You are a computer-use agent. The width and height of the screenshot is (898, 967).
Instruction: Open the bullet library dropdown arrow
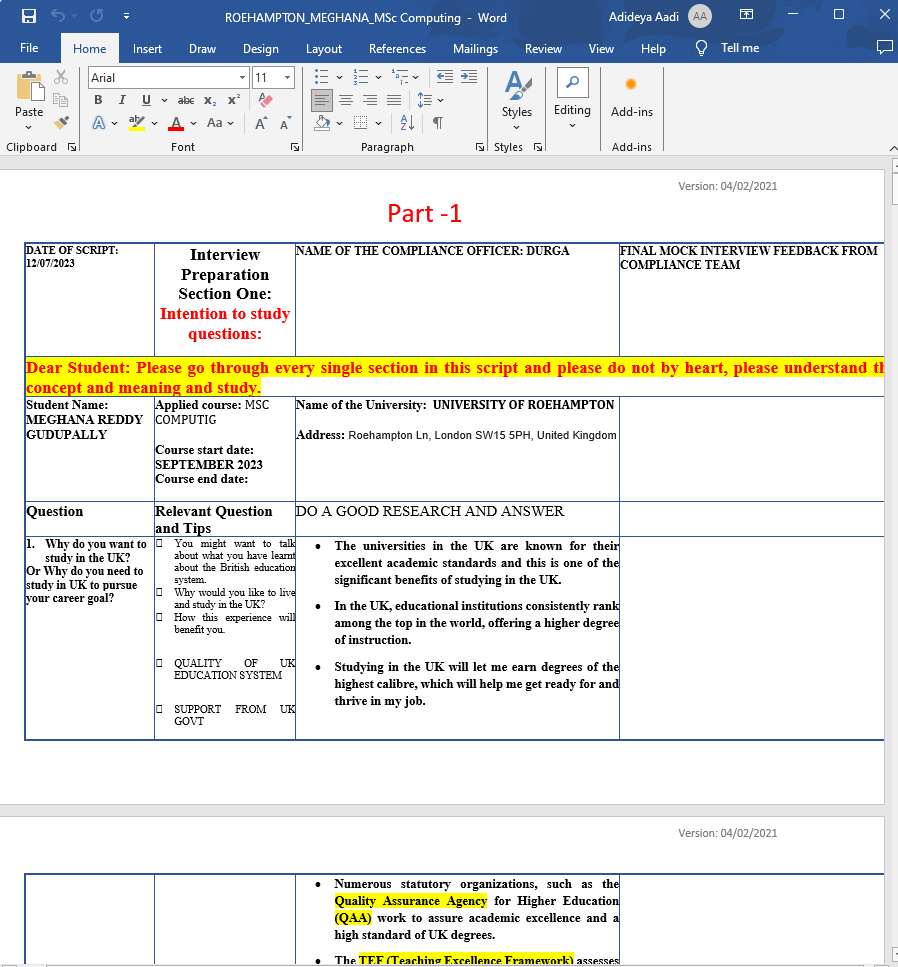click(x=339, y=77)
